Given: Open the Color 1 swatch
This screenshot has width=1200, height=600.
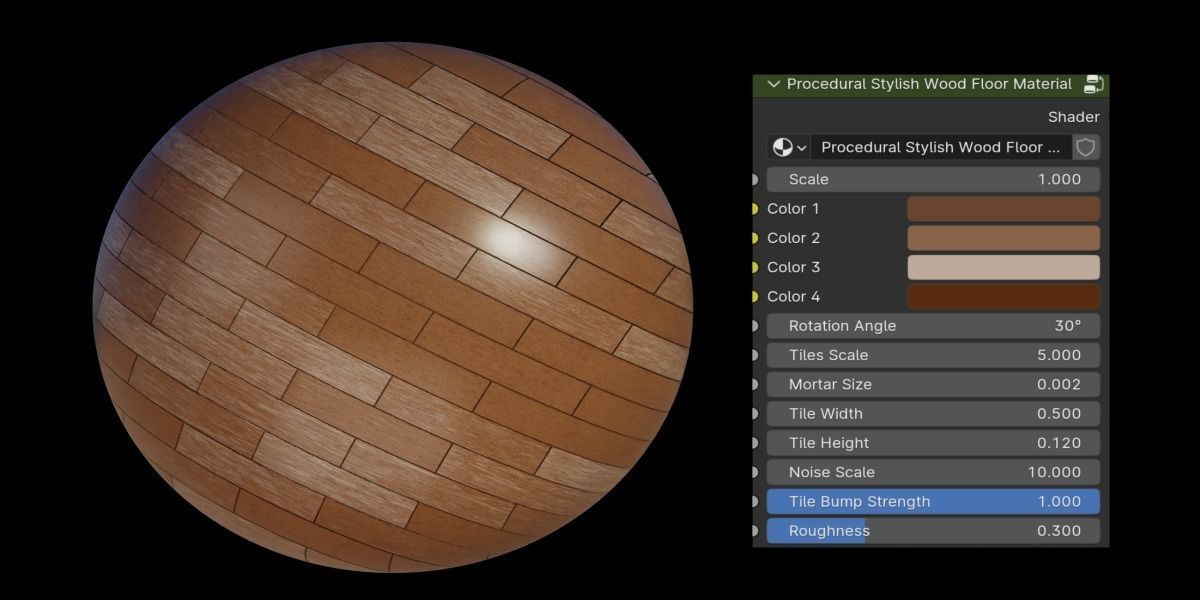Looking at the screenshot, I should tap(1003, 208).
